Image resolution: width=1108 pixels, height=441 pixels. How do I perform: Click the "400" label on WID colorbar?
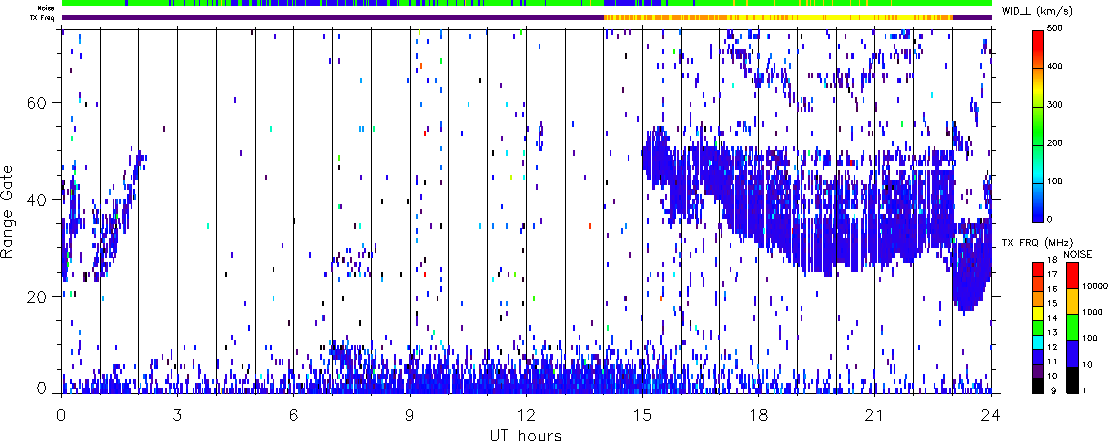tap(1054, 67)
